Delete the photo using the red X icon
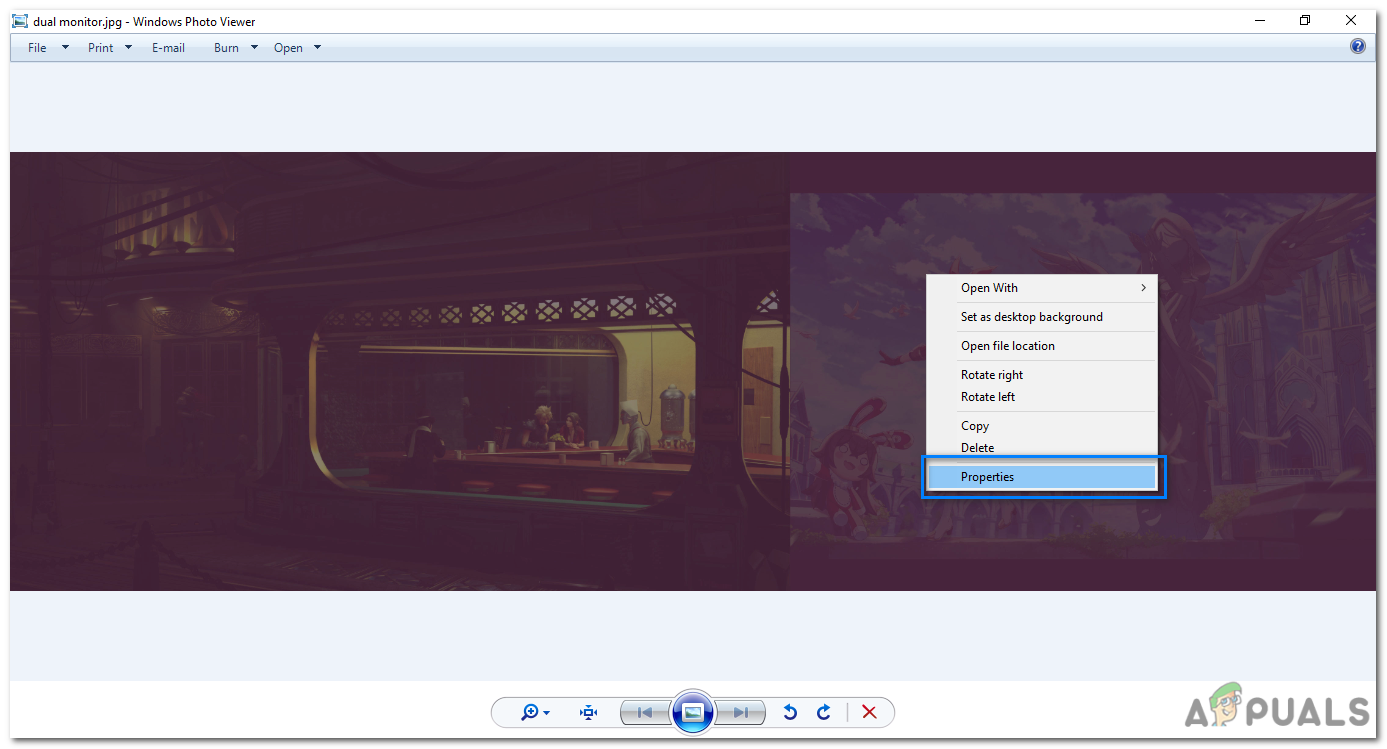The width and height of the screenshot is (1387, 749). pyautogui.click(x=869, y=712)
